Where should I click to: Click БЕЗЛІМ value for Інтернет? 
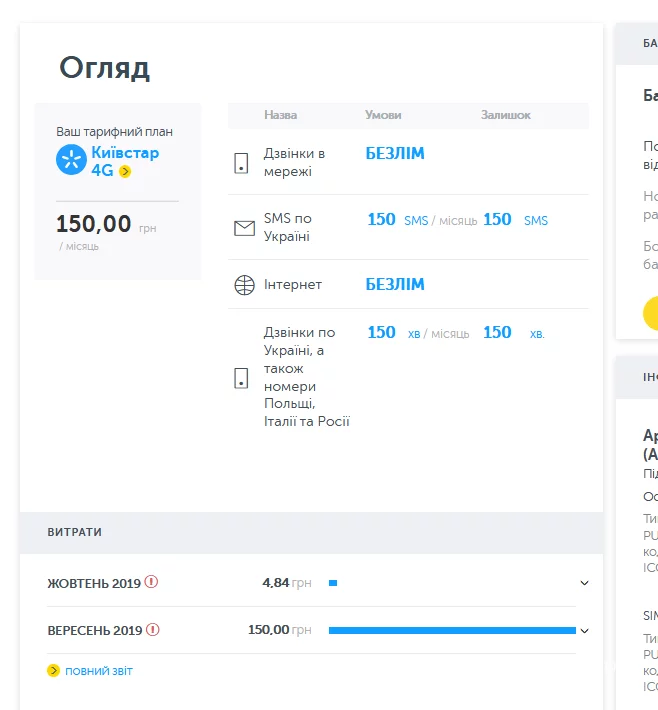[x=394, y=285]
